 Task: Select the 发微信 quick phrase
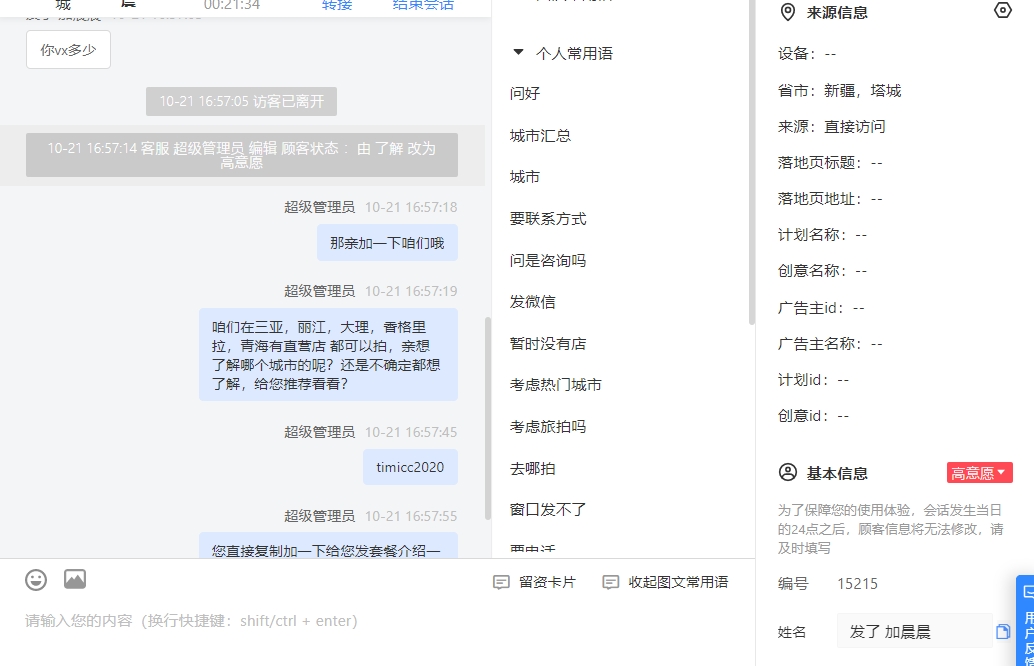[x=533, y=303]
